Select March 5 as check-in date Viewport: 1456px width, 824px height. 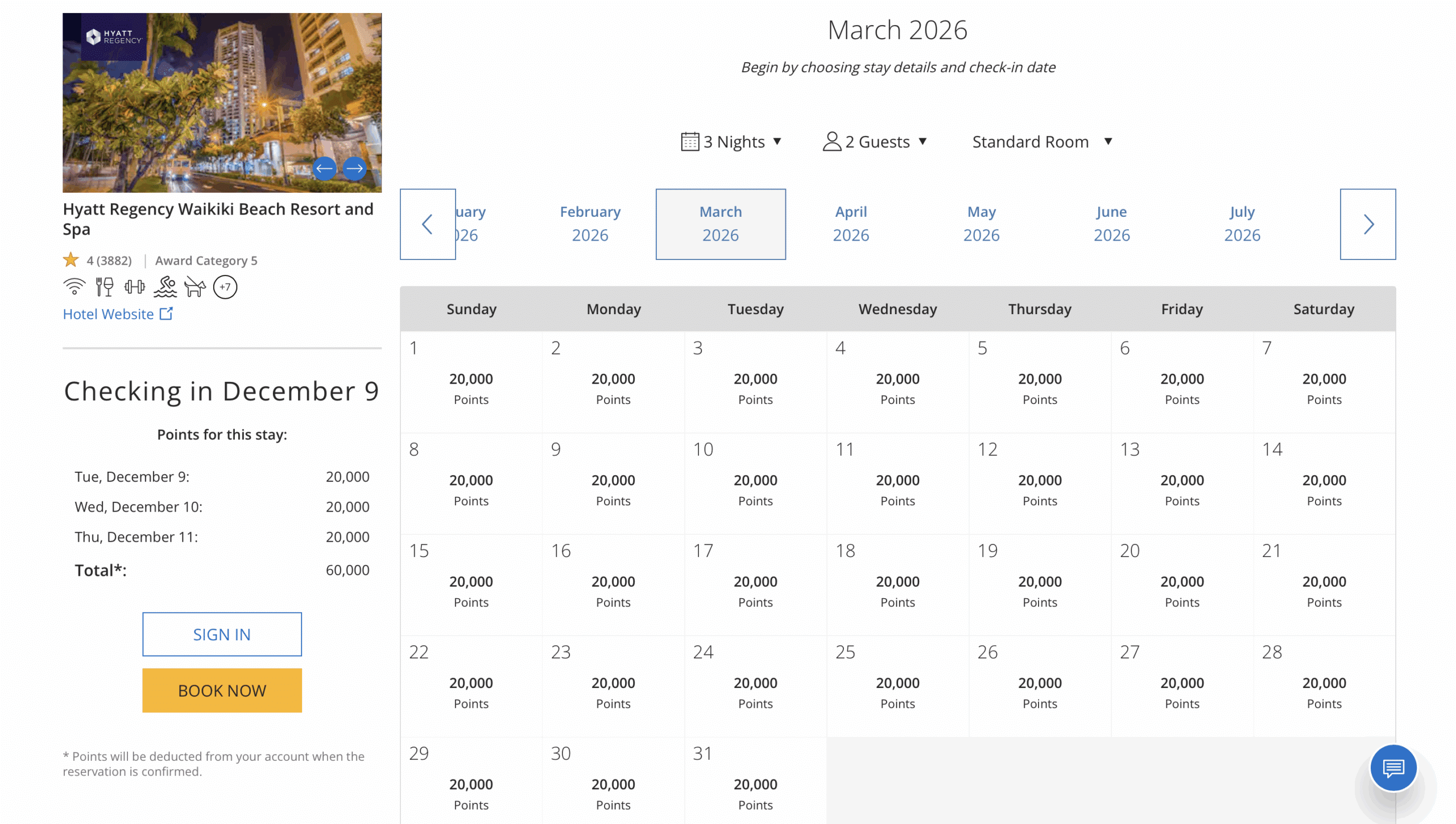pyautogui.click(x=1040, y=382)
